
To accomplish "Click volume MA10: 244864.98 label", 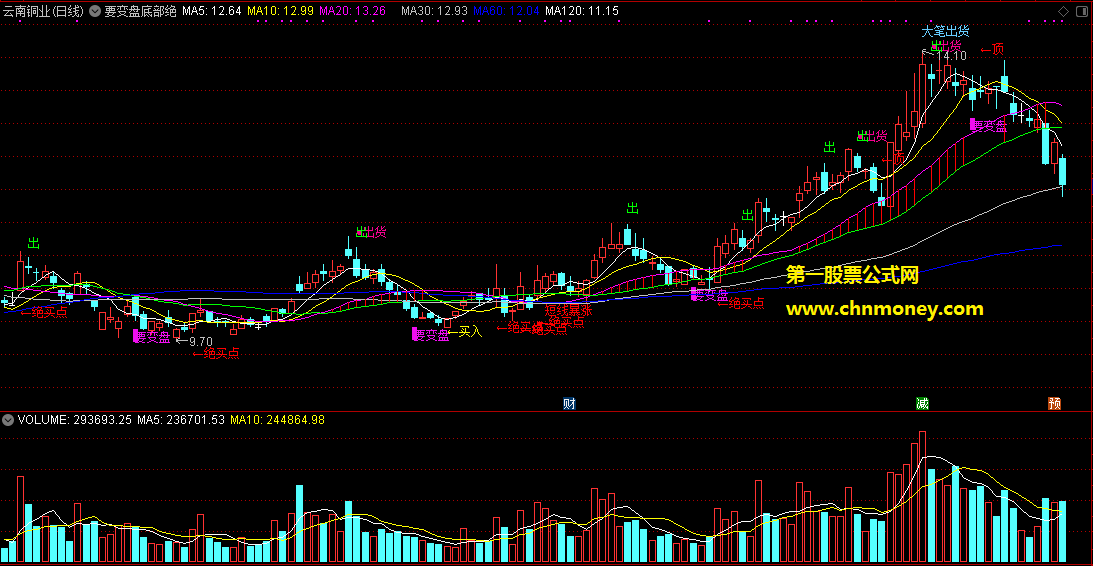I will pyautogui.click(x=277, y=420).
